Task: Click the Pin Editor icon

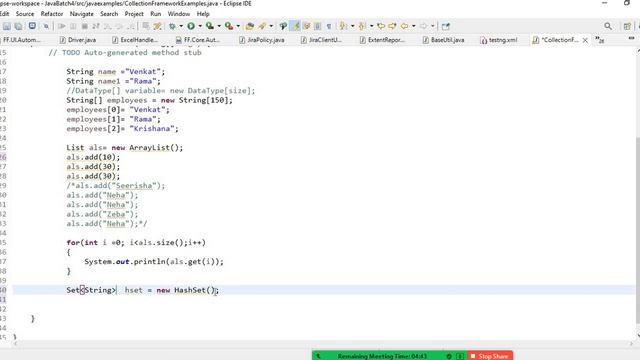Action: click(446, 26)
